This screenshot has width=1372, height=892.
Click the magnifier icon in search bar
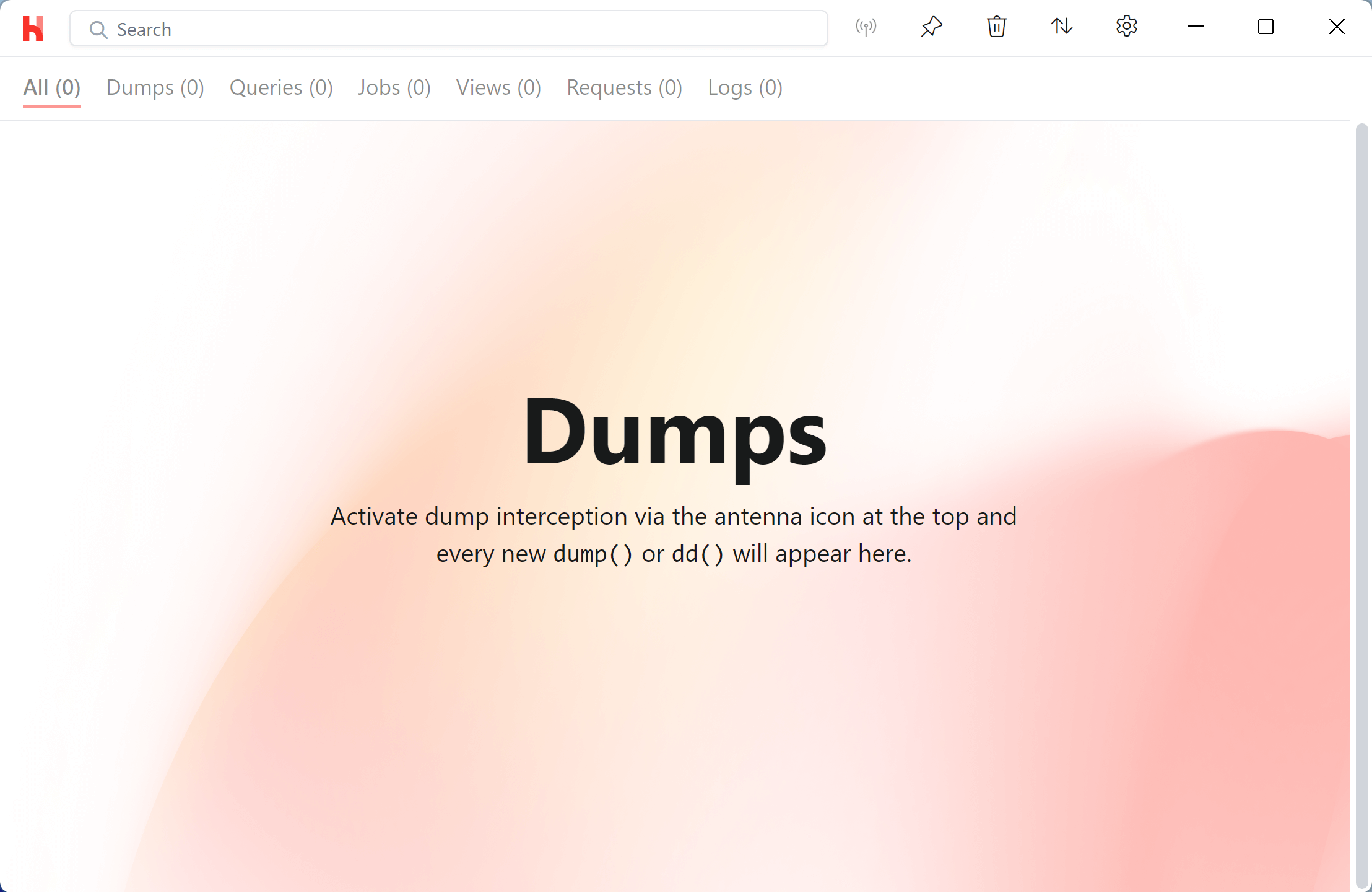[98, 29]
